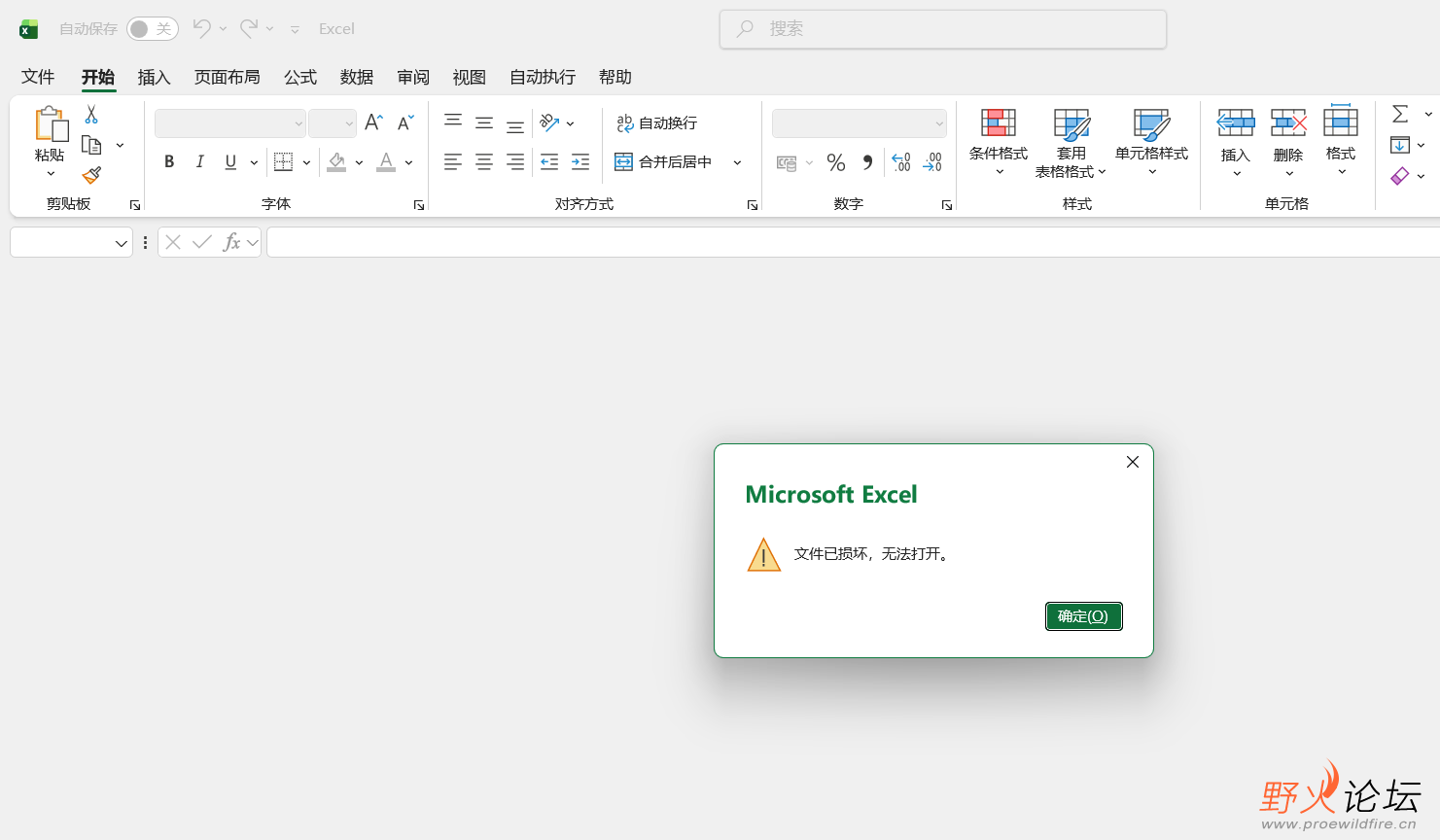Close the Microsoft Excel error dialog
Screen dimensions: 1440x840
[x=1133, y=462]
